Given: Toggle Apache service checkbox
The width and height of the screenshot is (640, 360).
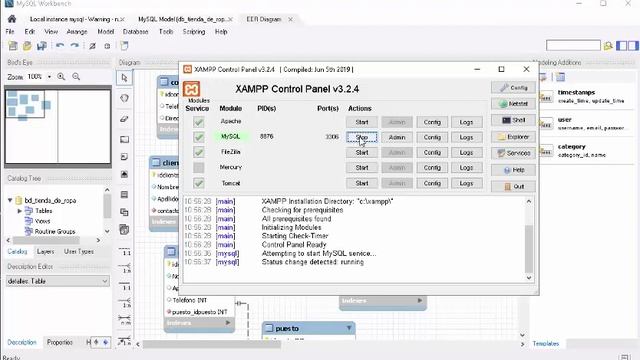Looking at the screenshot, I should coord(199,122).
